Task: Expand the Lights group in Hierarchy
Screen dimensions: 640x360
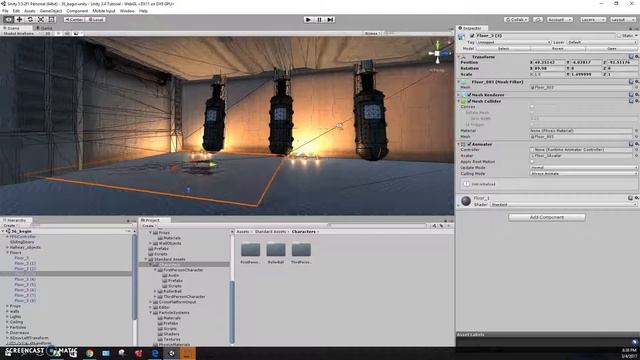Action: 7,316
